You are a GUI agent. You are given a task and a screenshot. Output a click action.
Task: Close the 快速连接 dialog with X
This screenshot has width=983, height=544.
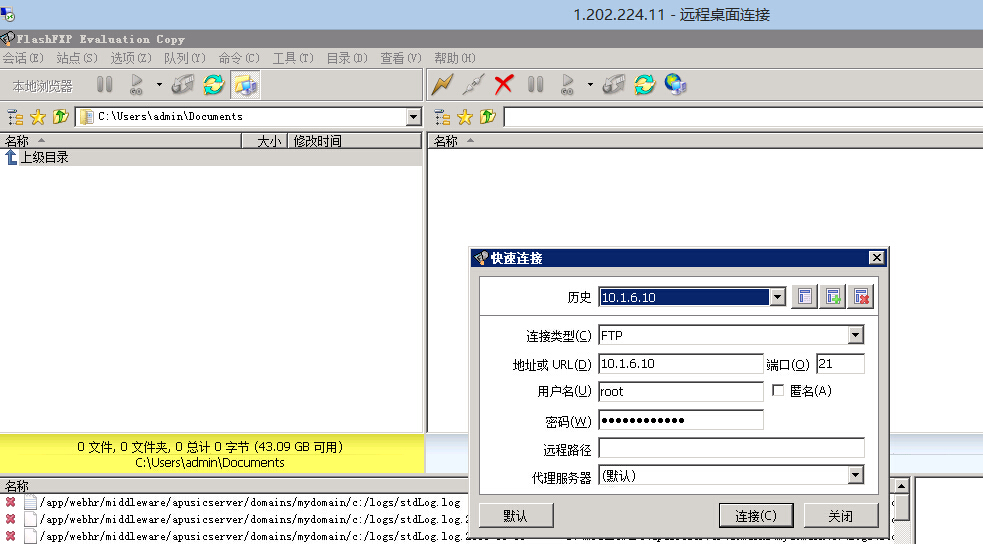[876, 258]
